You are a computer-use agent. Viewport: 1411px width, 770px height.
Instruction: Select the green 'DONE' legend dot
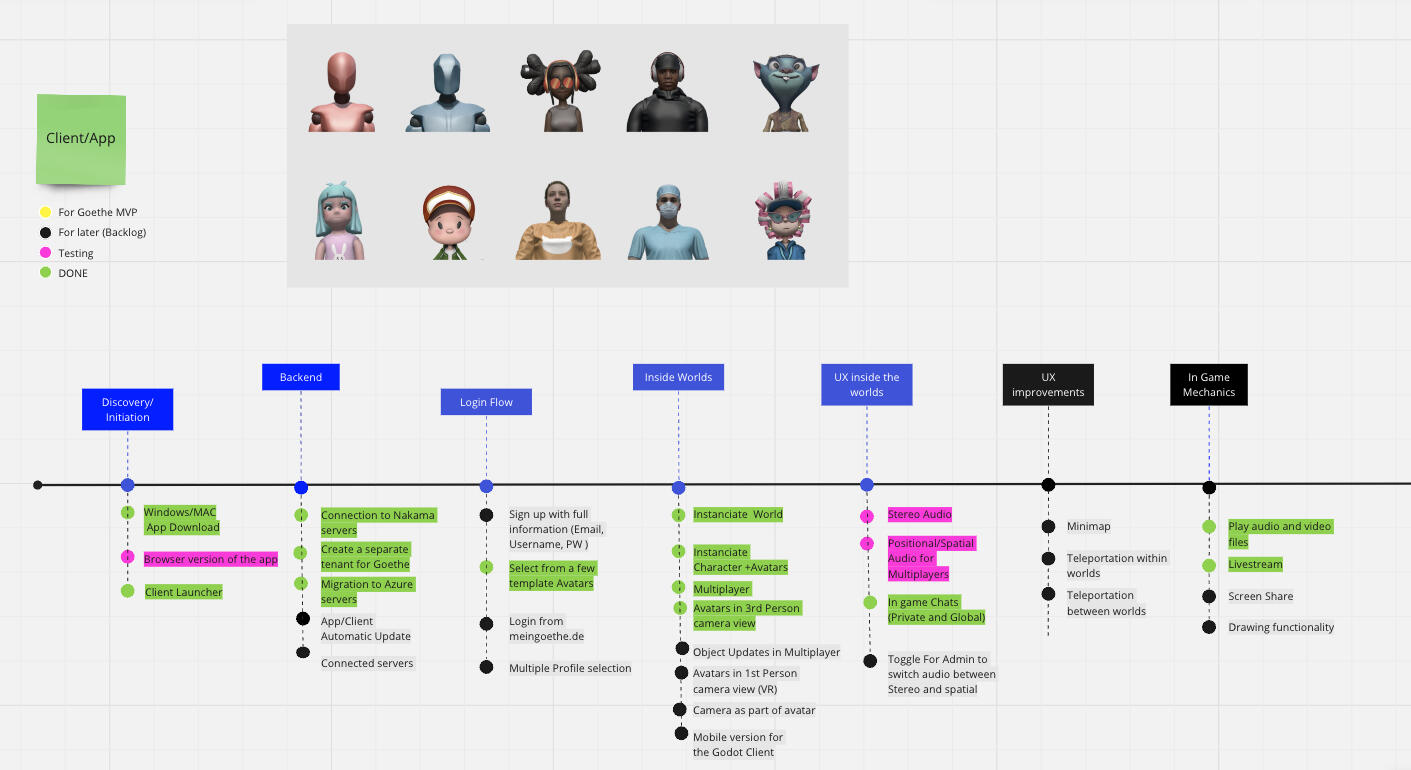pos(45,273)
